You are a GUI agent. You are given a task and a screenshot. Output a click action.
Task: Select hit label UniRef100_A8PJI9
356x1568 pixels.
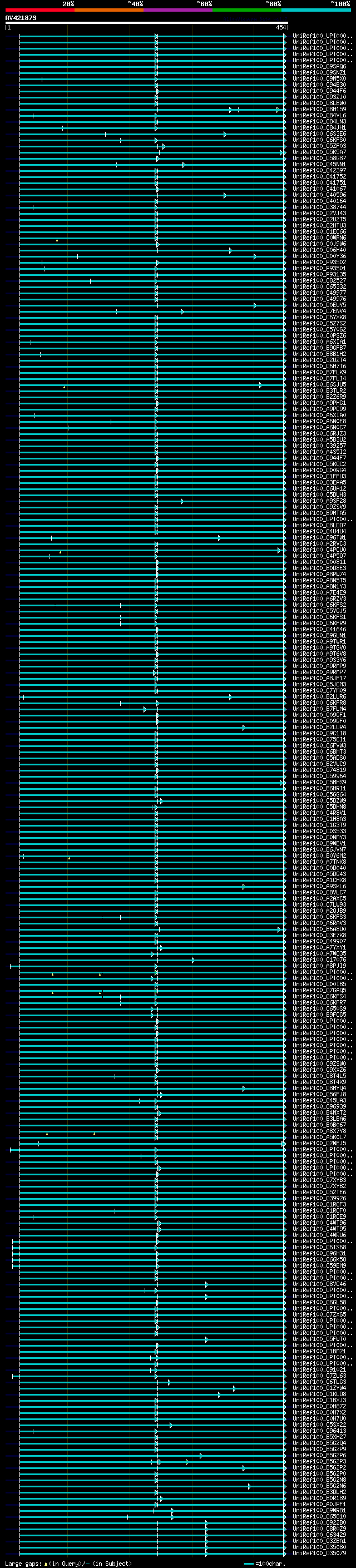(x=319, y=966)
